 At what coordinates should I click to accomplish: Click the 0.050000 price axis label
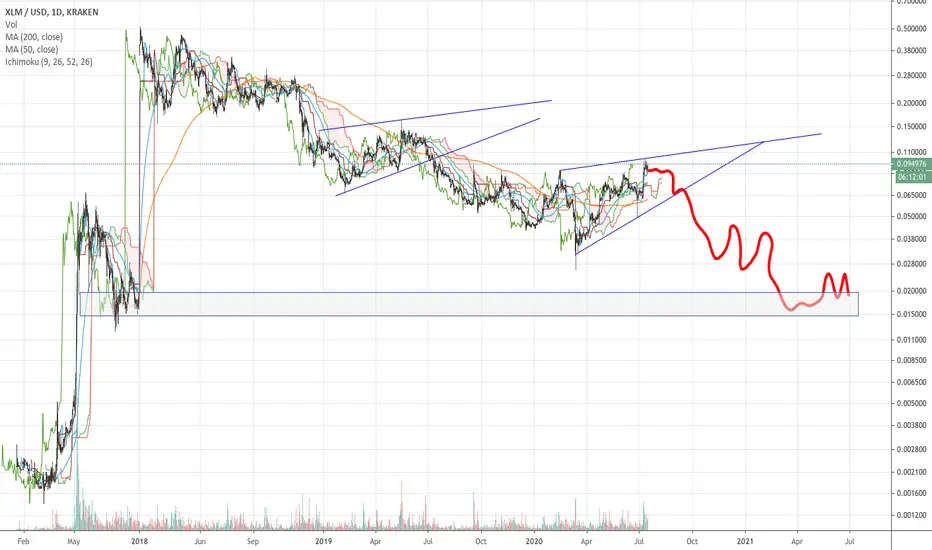pyautogui.click(x=912, y=216)
